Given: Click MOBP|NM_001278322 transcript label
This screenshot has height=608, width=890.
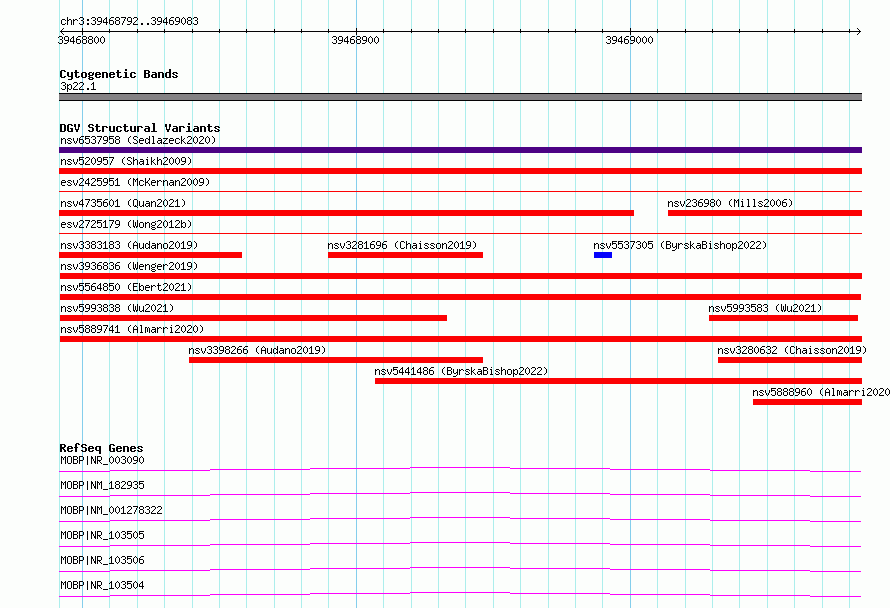Looking at the screenshot, I should click(x=111, y=510).
